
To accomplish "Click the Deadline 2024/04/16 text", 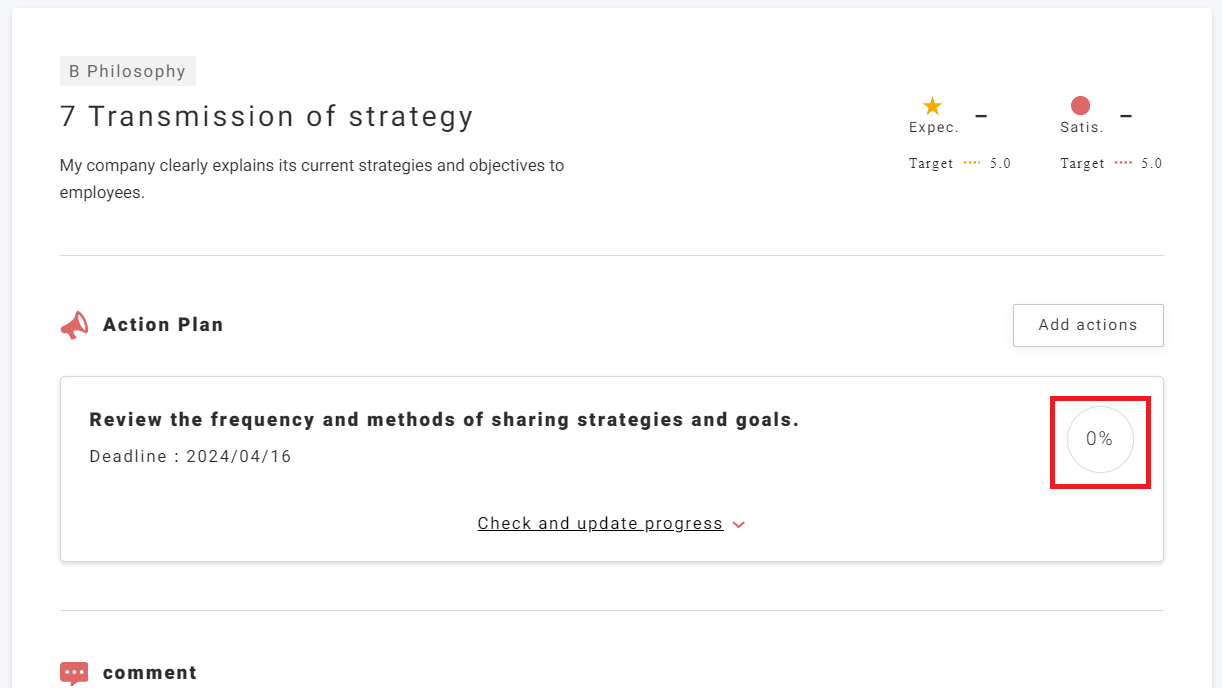I will pos(190,457).
